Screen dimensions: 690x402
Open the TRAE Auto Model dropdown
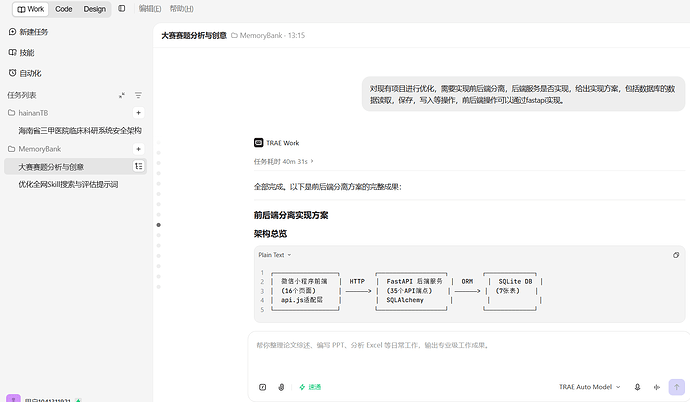coord(590,387)
